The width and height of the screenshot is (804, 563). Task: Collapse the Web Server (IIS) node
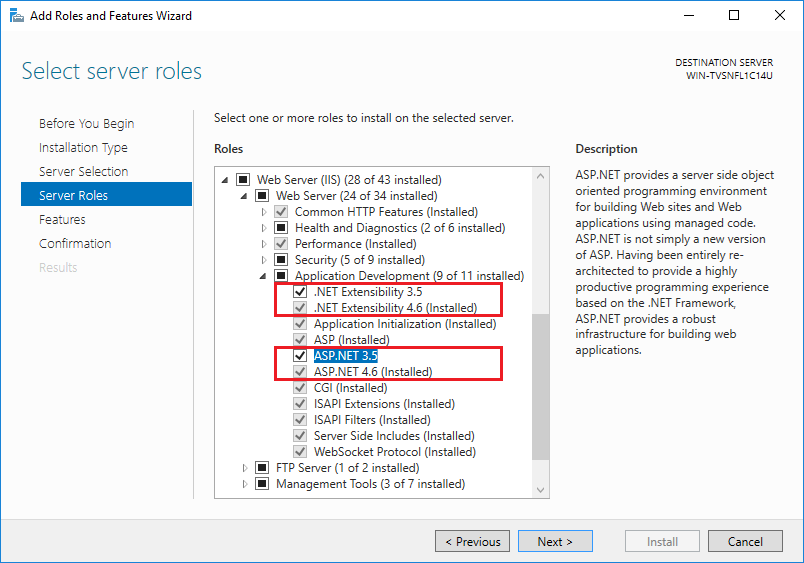coord(226,180)
